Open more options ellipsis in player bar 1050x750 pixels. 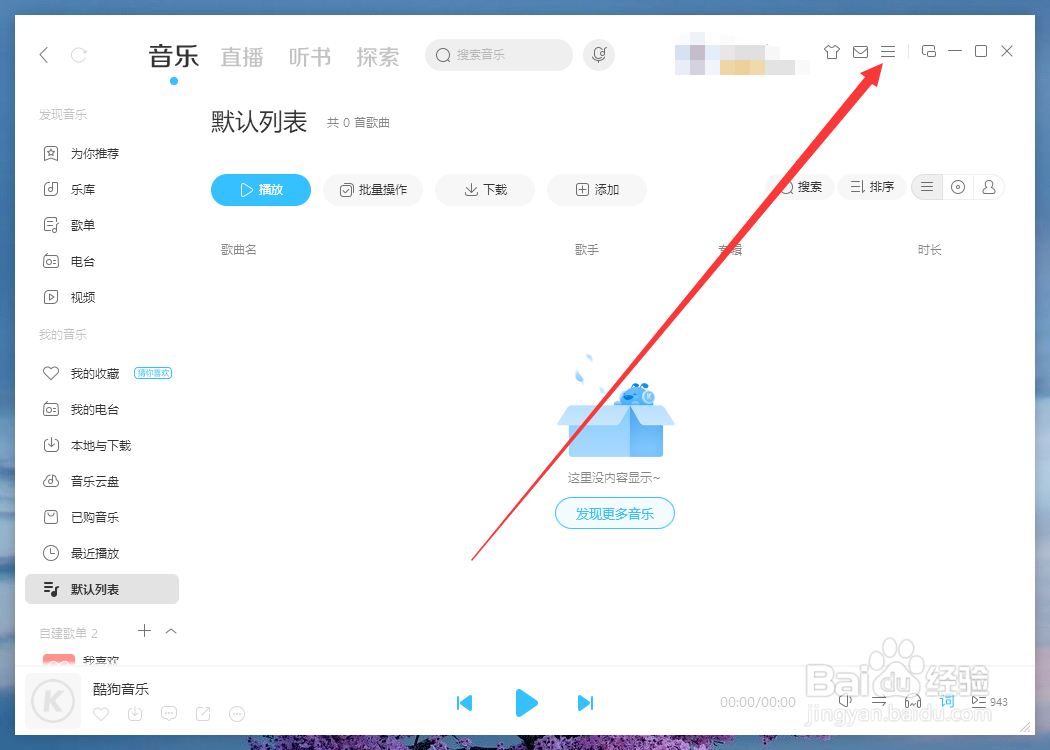pyautogui.click(x=237, y=714)
